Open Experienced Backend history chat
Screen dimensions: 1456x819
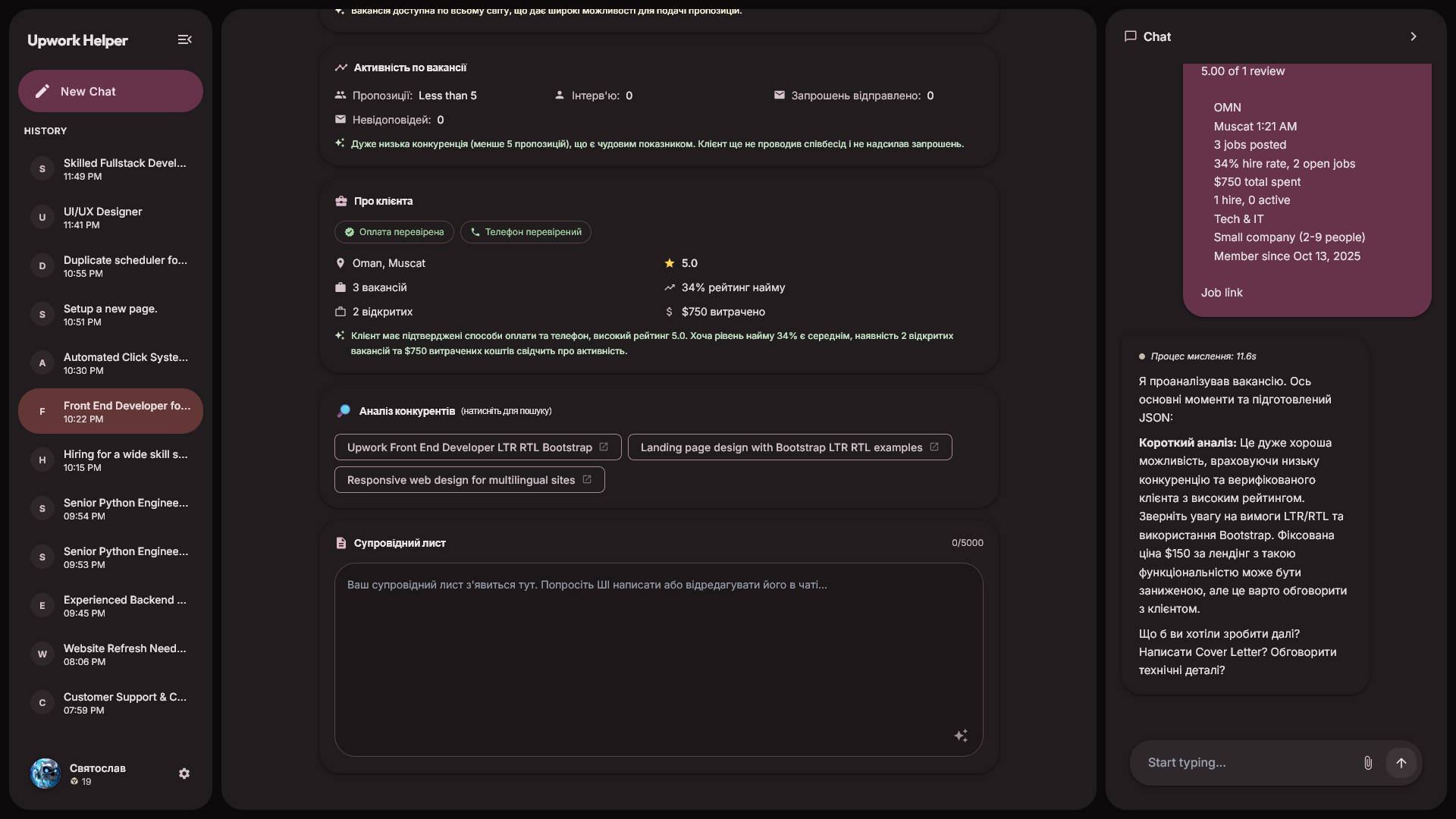pyautogui.click(x=111, y=605)
